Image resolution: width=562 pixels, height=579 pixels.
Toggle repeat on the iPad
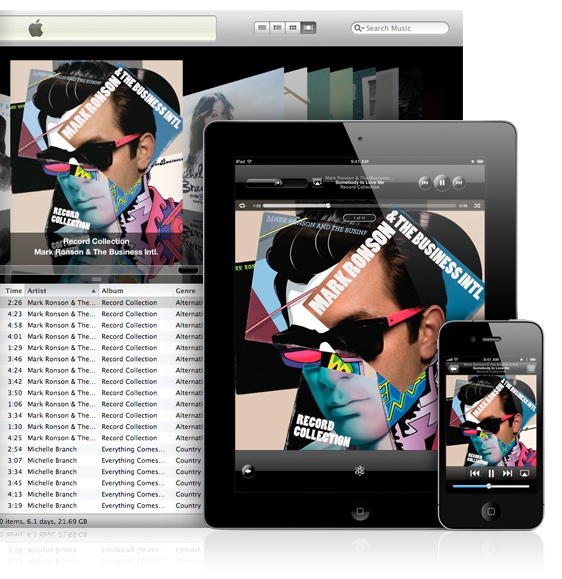point(242,206)
